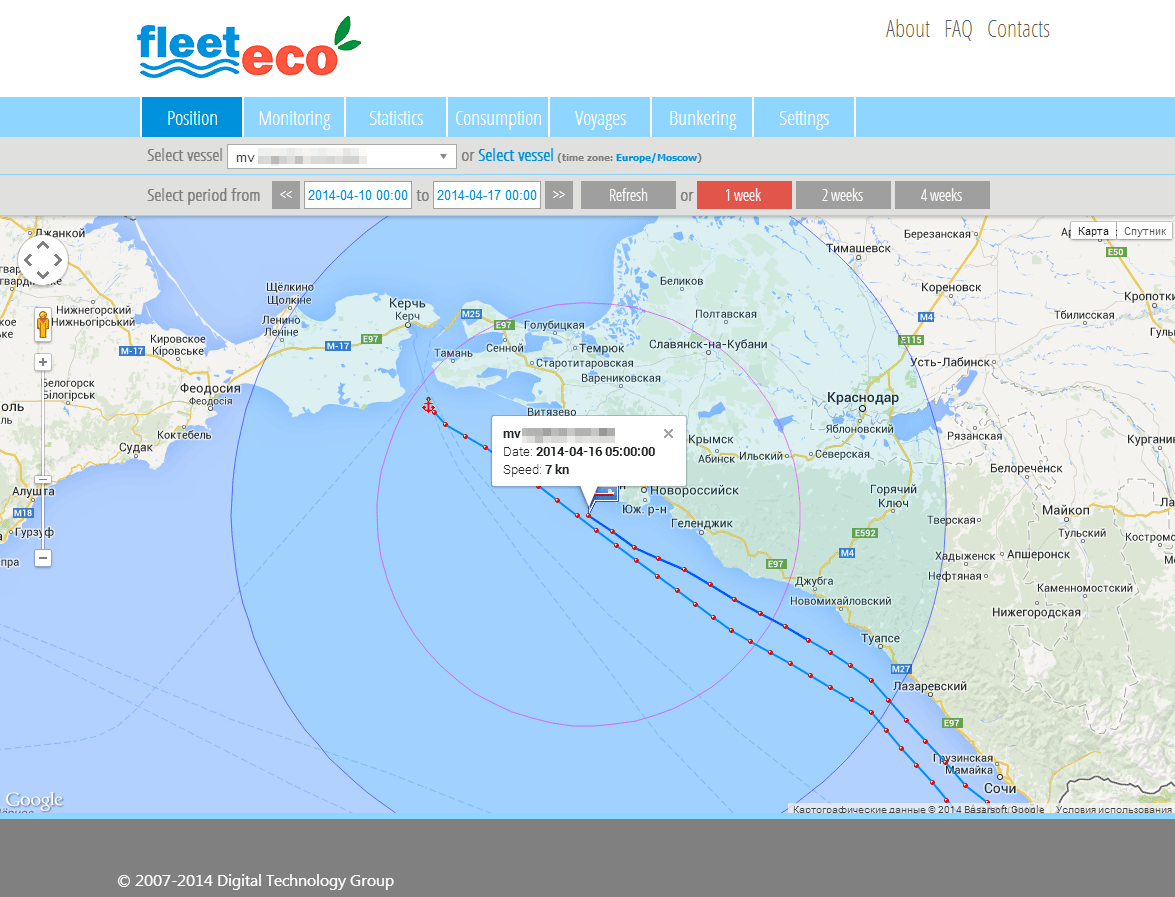The width and height of the screenshot is (1175, 897).
Task: Open the Условия использования map terms link
Action: pos(1113,809)
